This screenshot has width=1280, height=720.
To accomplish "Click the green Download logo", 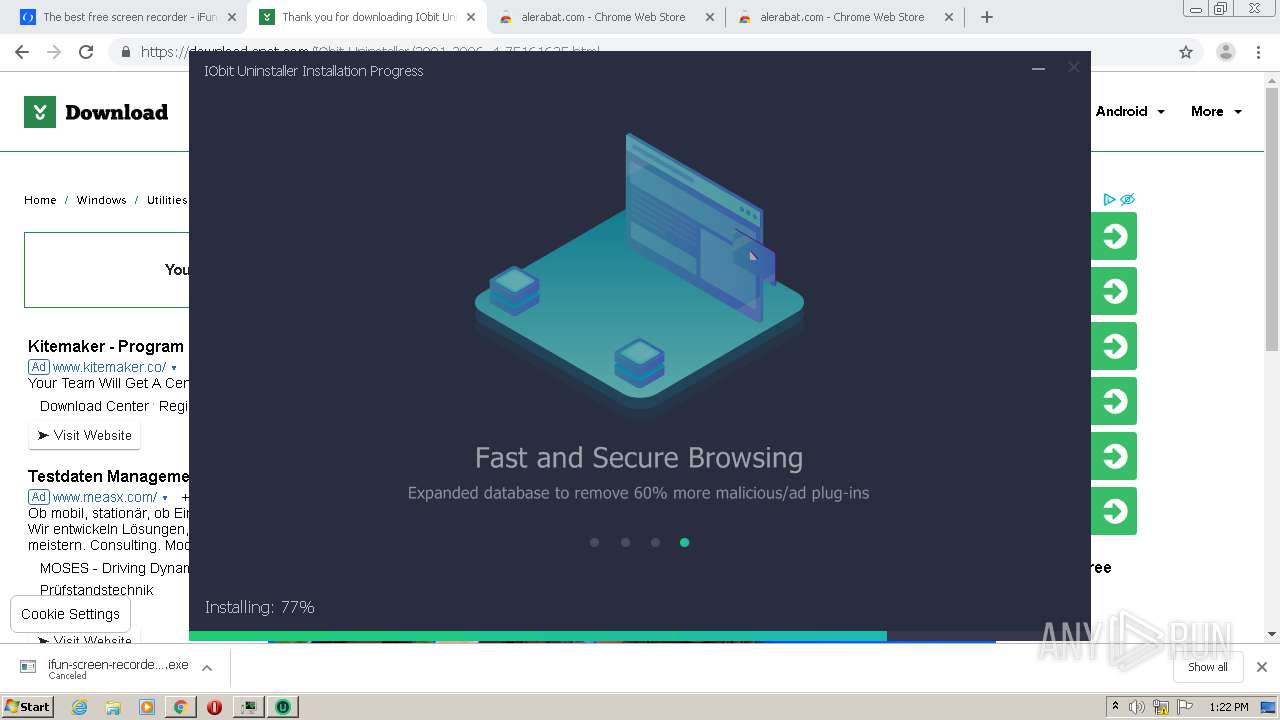I will pos(96,112).
